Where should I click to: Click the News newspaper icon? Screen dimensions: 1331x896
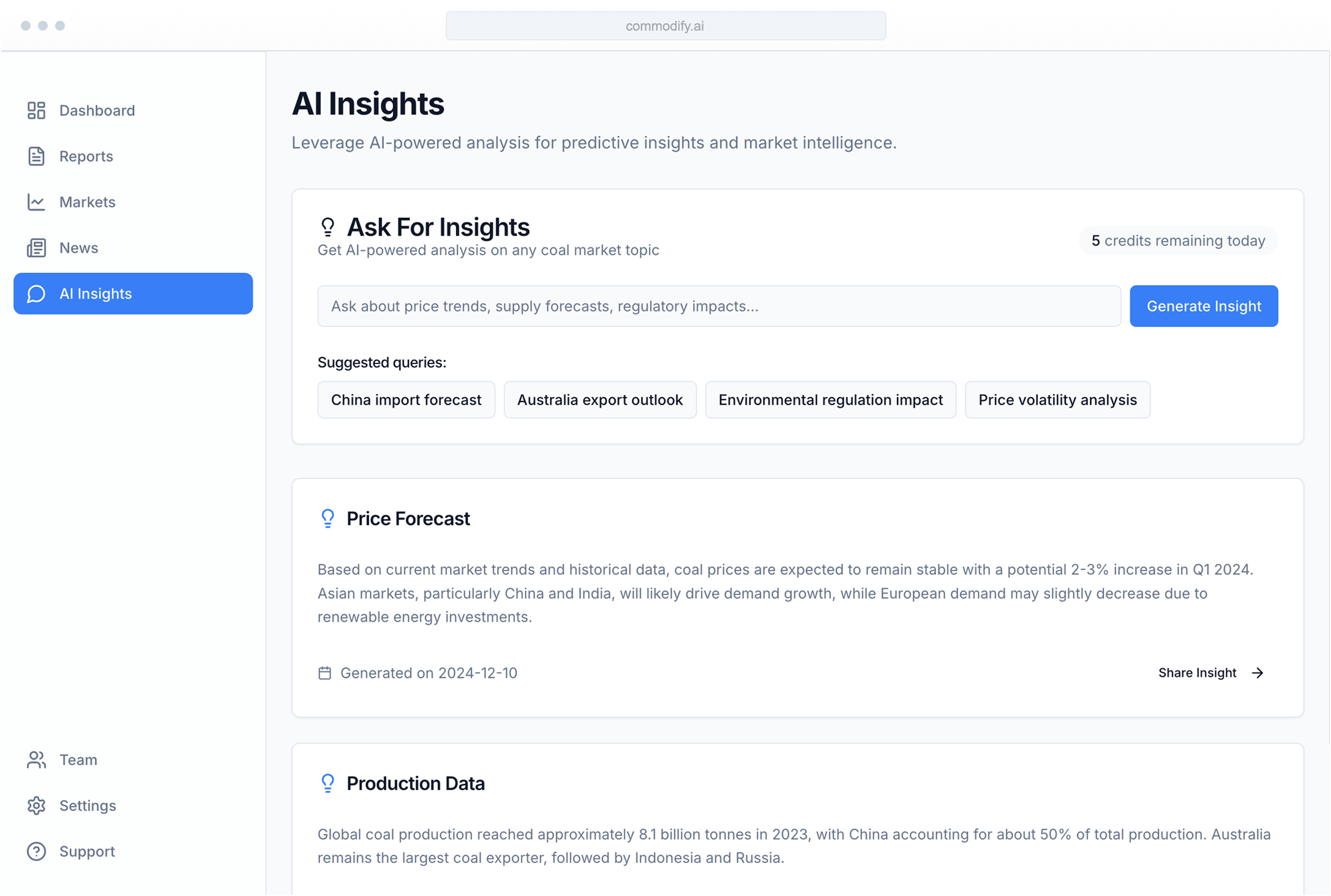pyautogui.click(x=36, y=248)
